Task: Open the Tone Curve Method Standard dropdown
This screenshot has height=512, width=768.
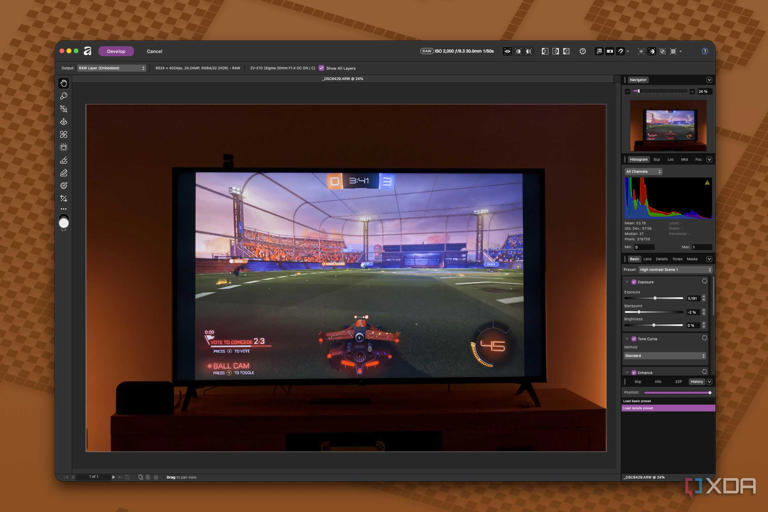Action: coord(665,356)
